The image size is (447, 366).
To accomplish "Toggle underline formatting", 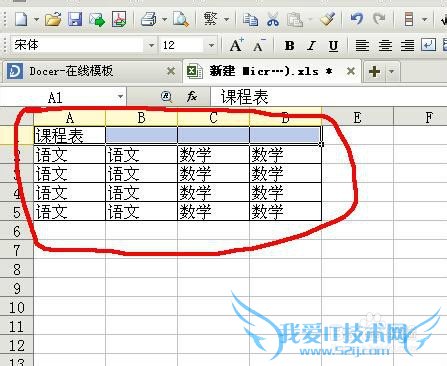I will 333,46.
